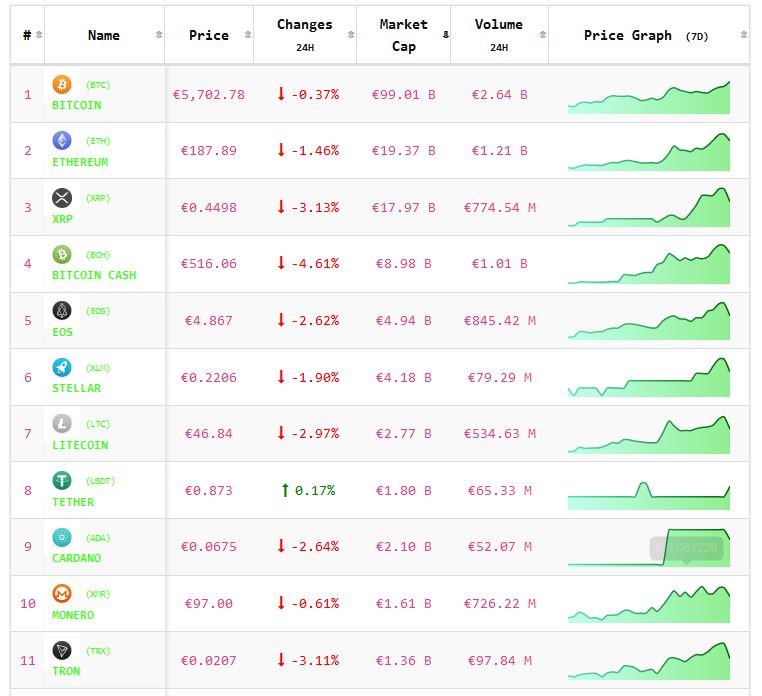Screen dimensions: 762x696
Task: Click the Tron logo icon
Action: (x=62, y=650)
